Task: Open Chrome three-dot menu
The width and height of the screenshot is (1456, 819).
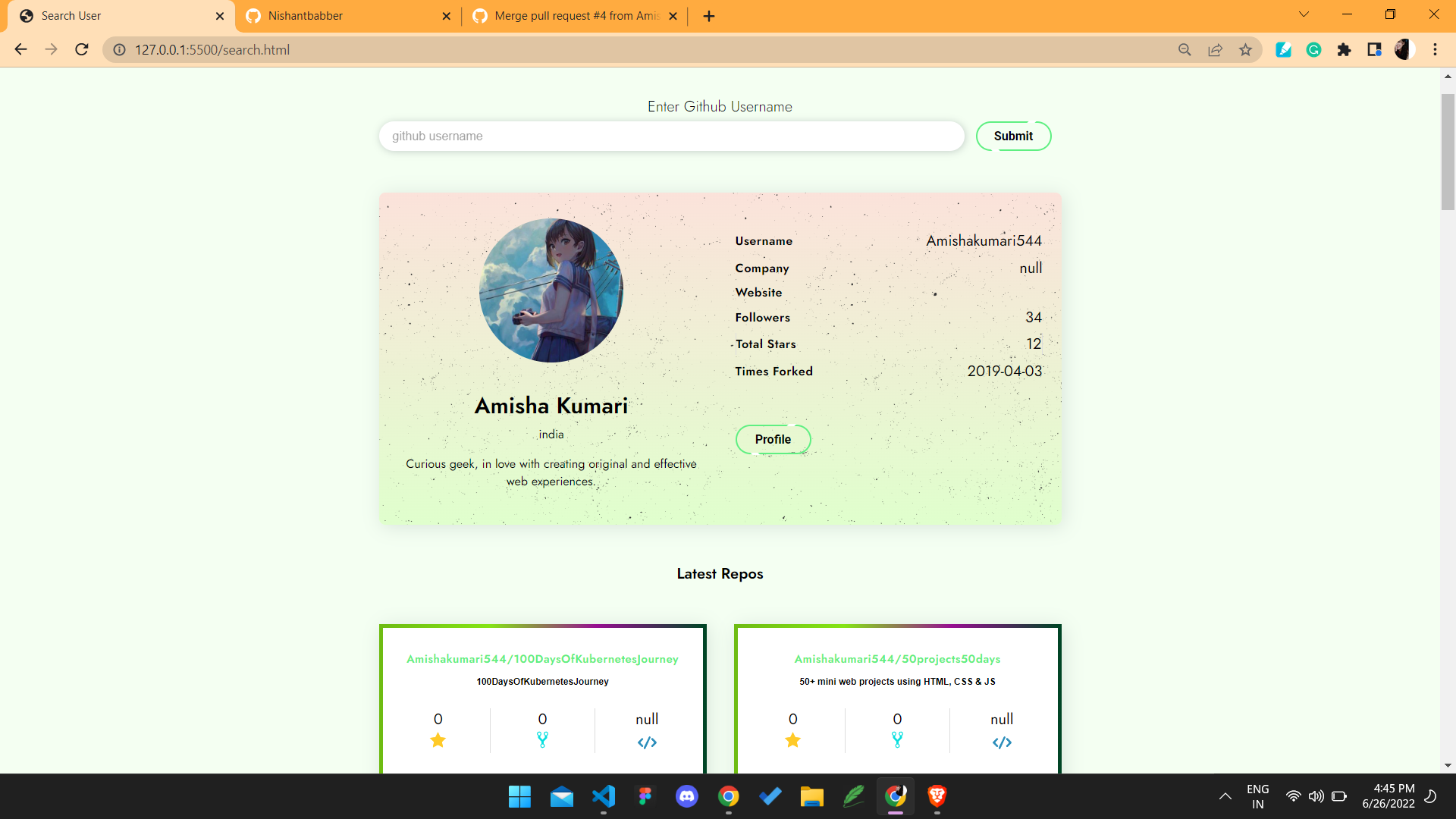Action: [x=1435, y=50]
